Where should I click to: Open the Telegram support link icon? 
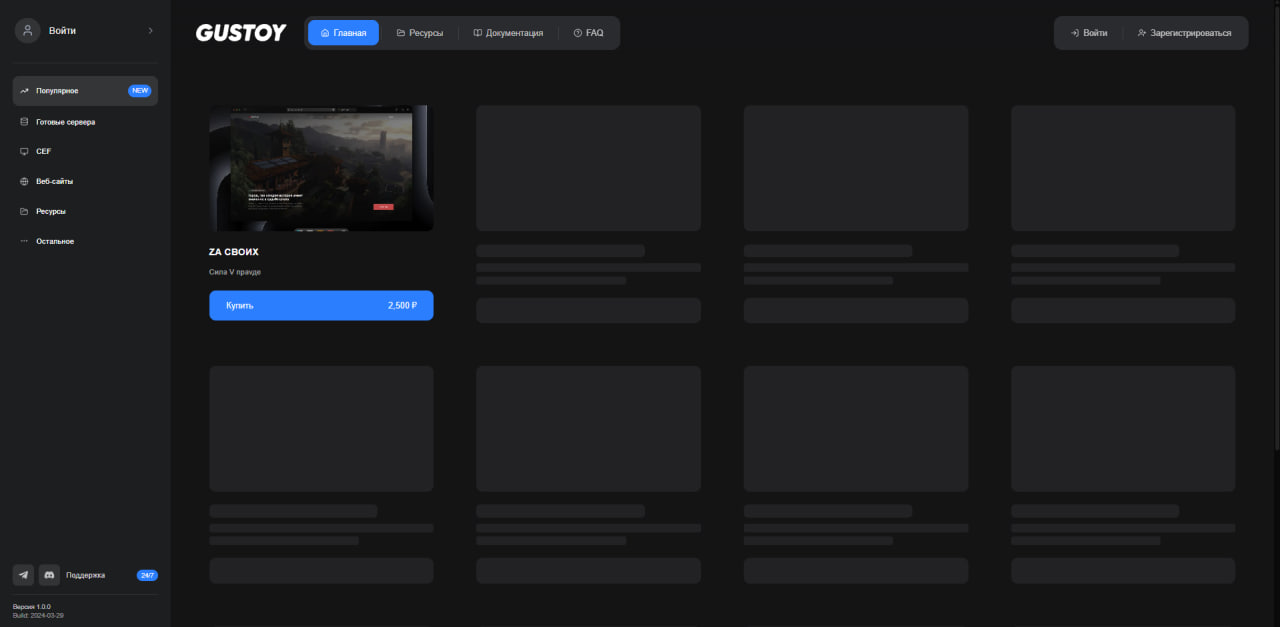(x=23, y=575)
